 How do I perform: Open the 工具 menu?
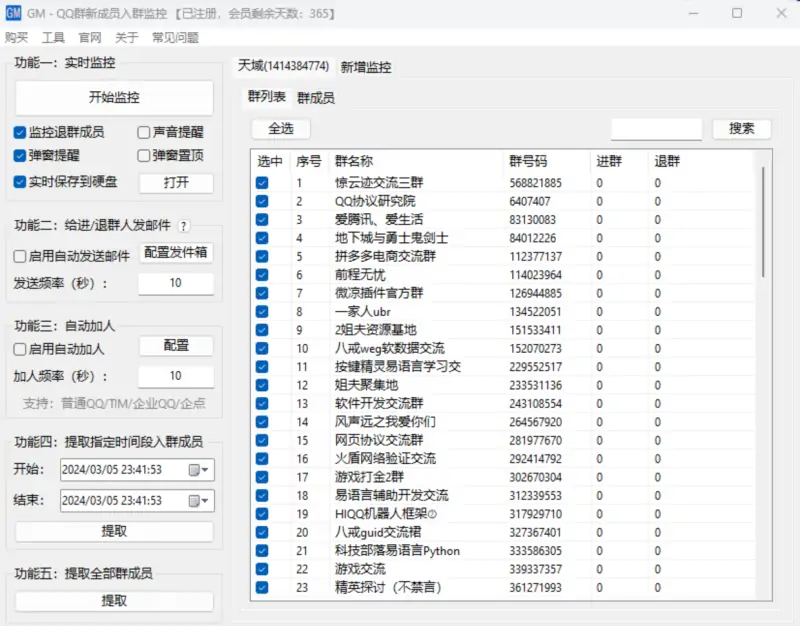[x=51, y=38]
